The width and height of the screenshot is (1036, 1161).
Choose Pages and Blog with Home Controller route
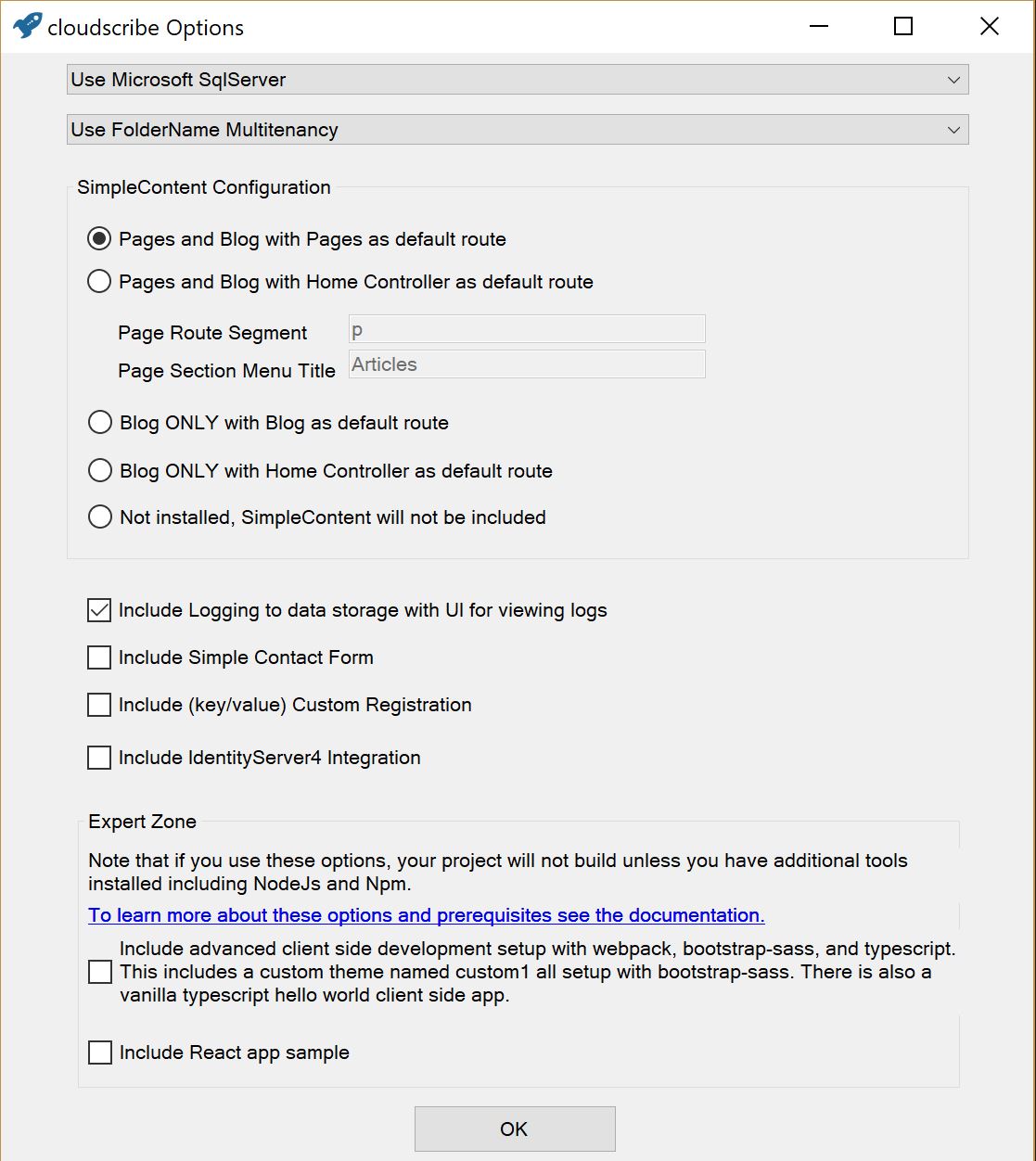point(99,282)
